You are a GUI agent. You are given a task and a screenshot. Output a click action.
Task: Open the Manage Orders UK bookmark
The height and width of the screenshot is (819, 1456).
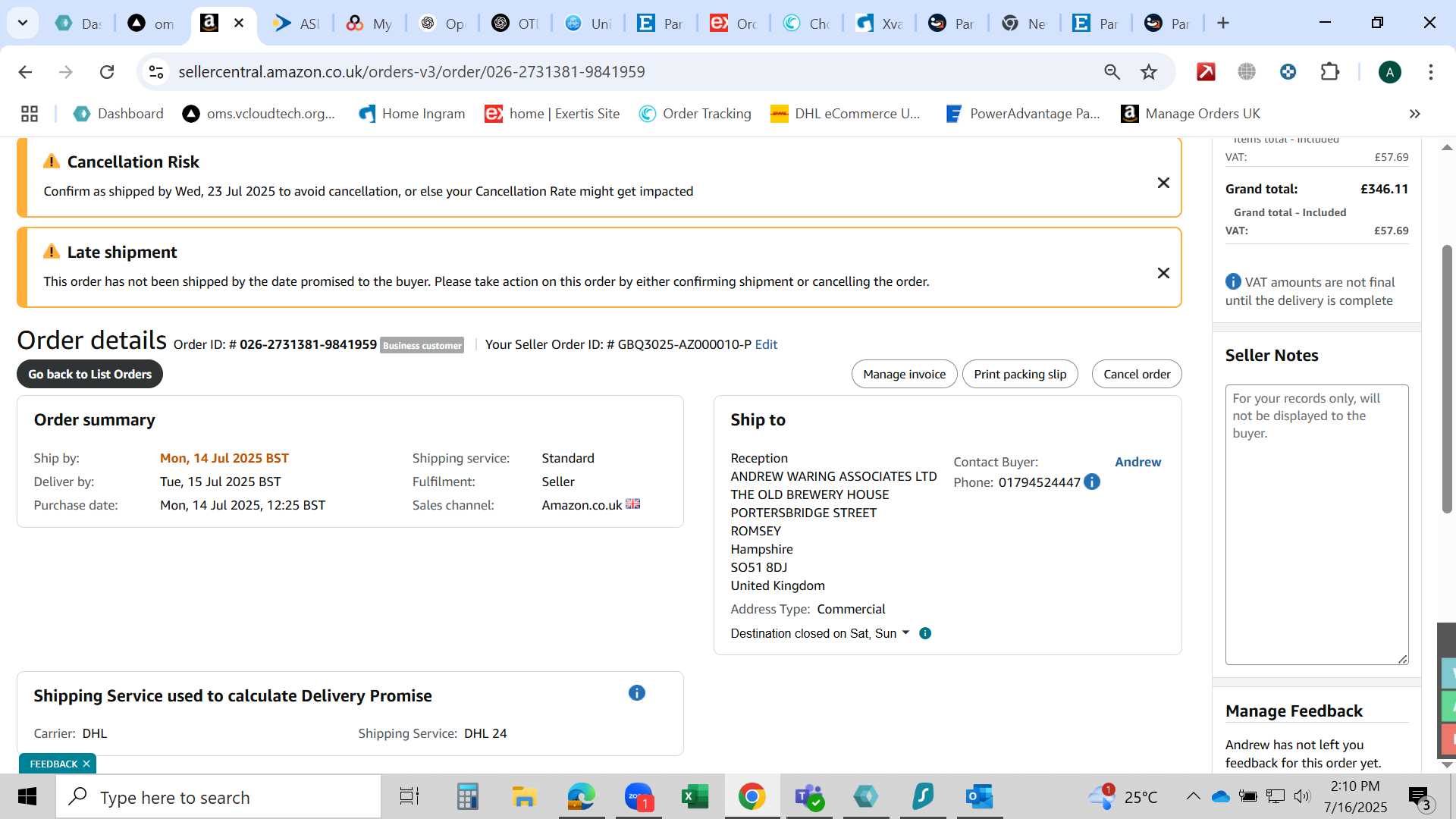pyautogui.click(x=1191, y=114)
